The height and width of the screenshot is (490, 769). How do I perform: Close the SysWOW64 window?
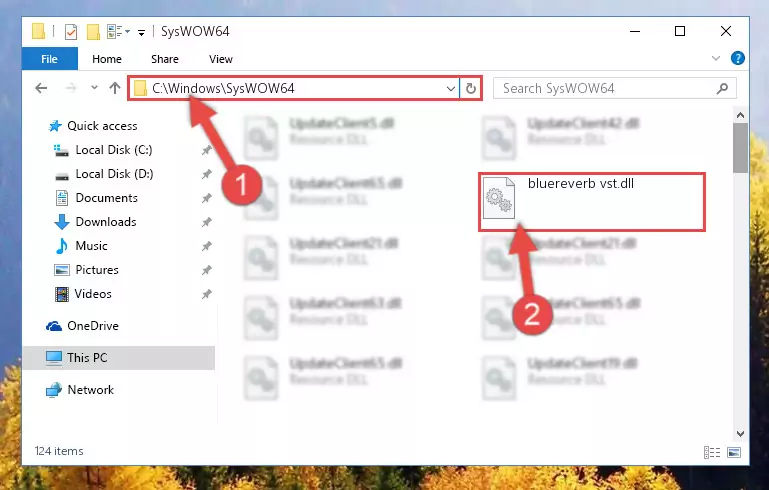(x=726, y=31)
